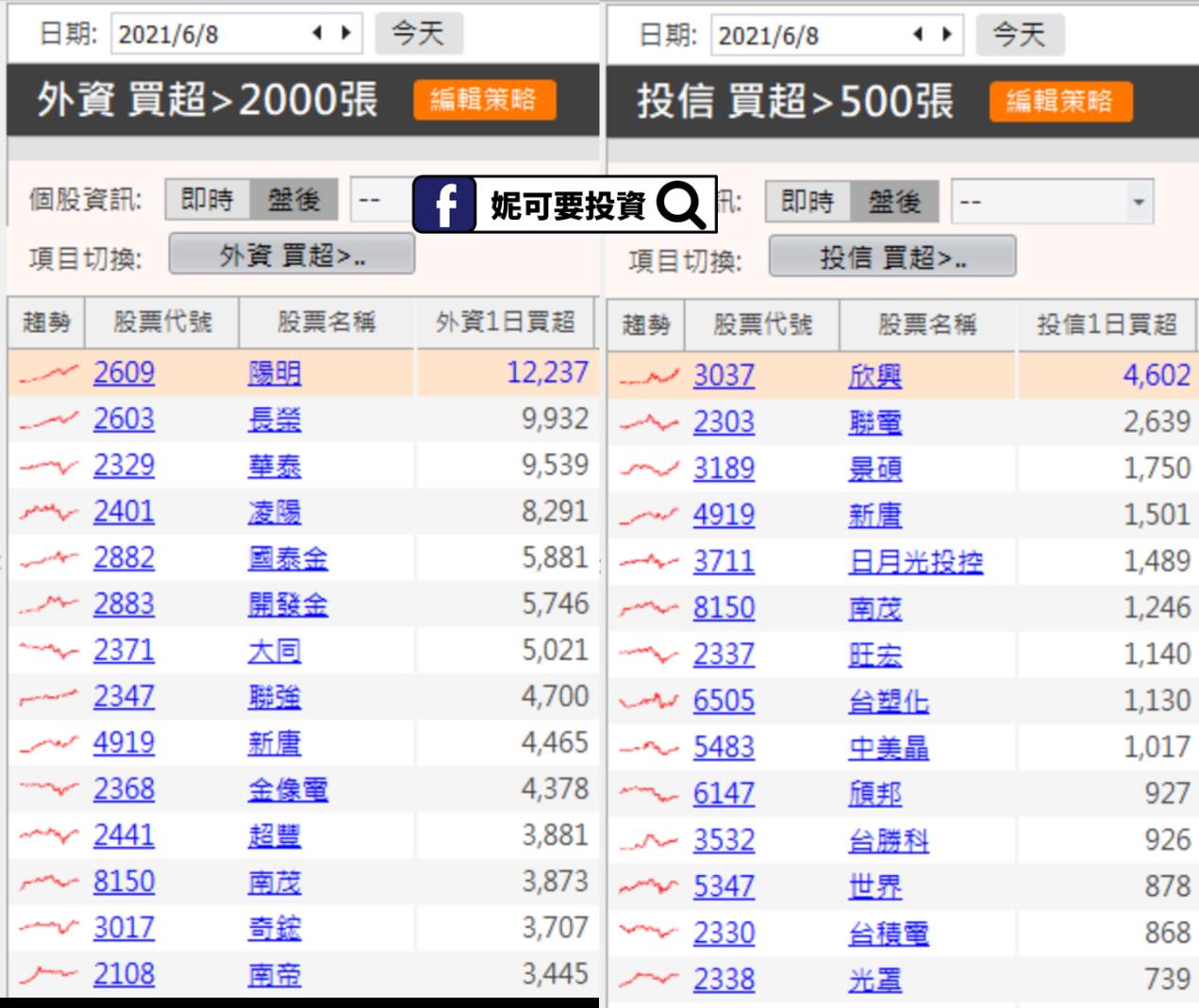Click right panel 股票名稱 column header
Screen dimensions: 1199x1008
pyautogui.click(x=927, y=325)
